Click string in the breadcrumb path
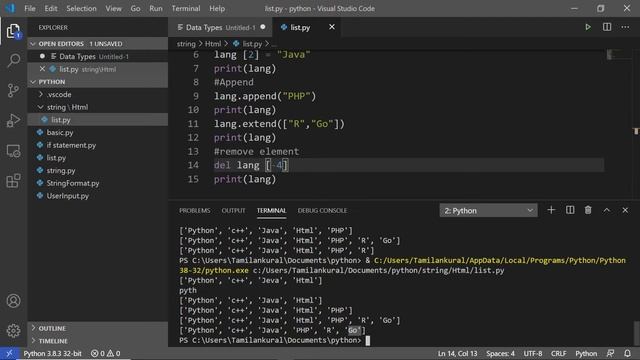 click(x=186, y=44)
